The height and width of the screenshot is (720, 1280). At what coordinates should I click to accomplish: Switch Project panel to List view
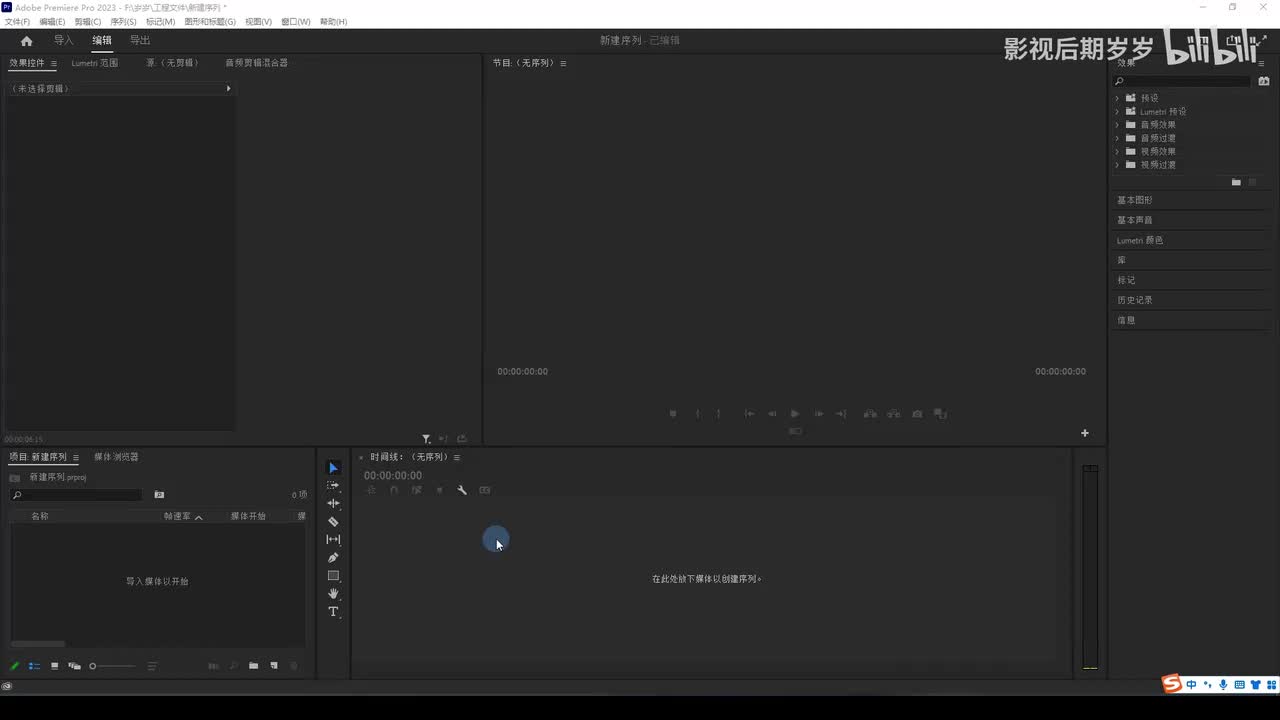coord(34,666)
